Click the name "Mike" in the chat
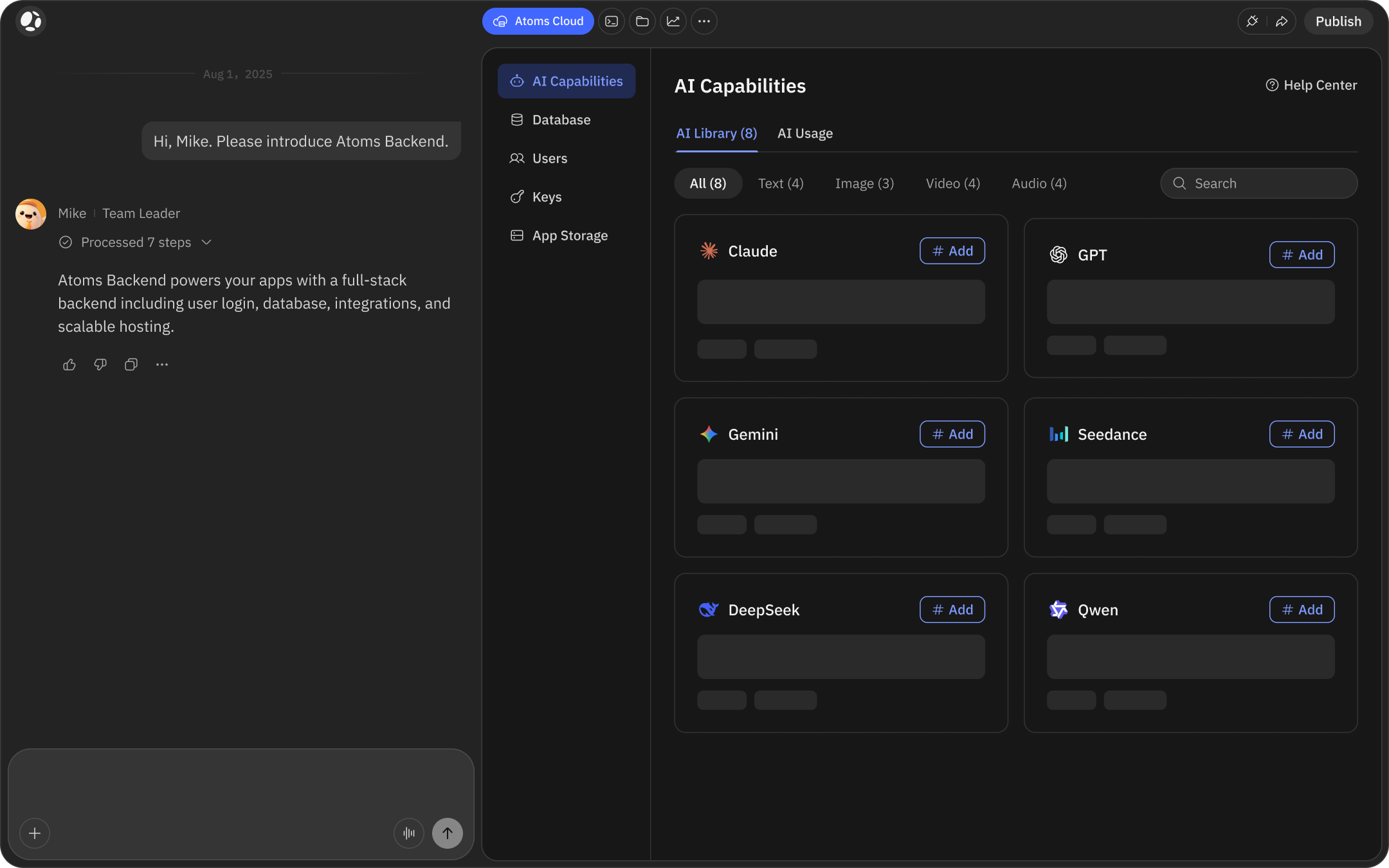 (72, 213)
